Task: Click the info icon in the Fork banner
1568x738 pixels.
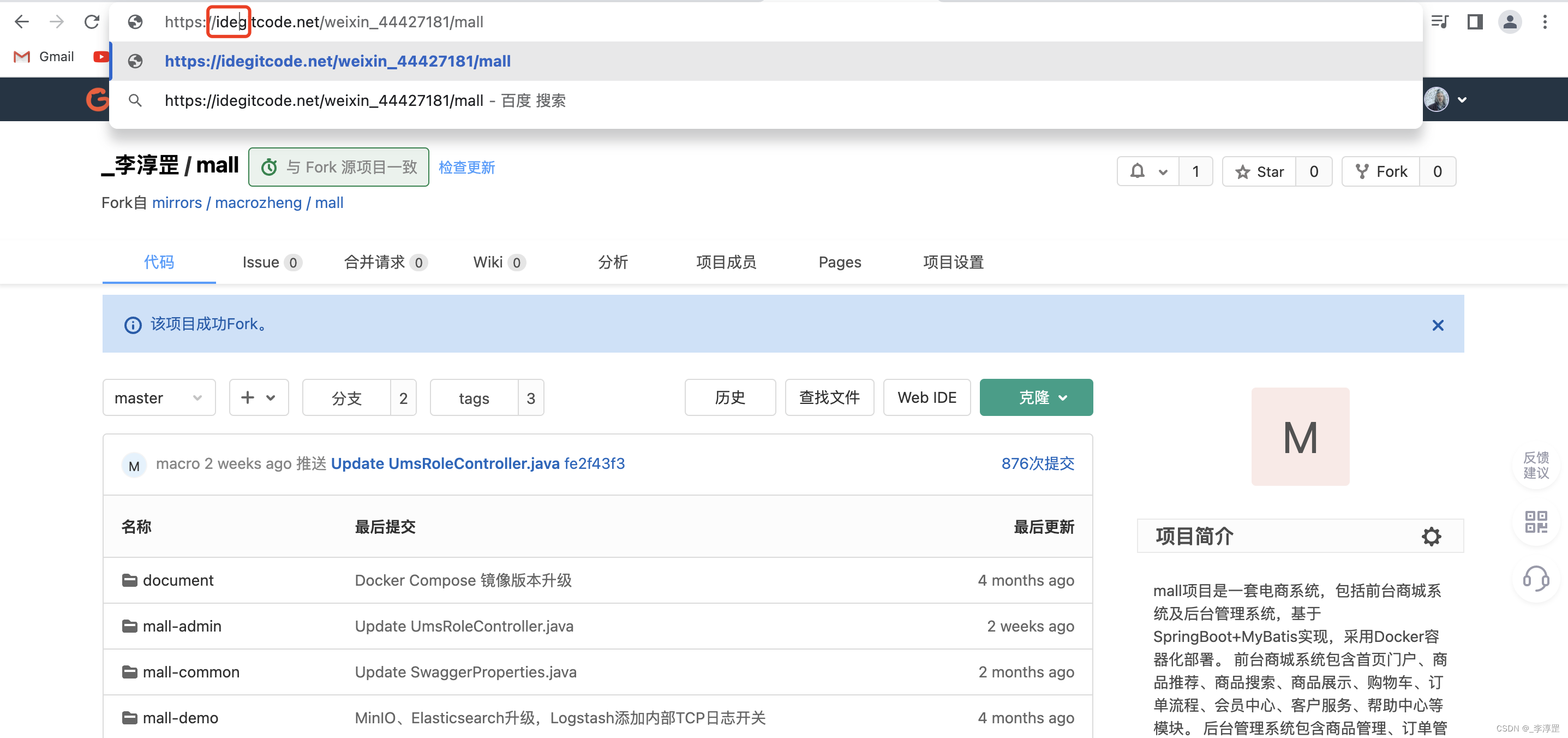Action: click(x=133, y=325)
